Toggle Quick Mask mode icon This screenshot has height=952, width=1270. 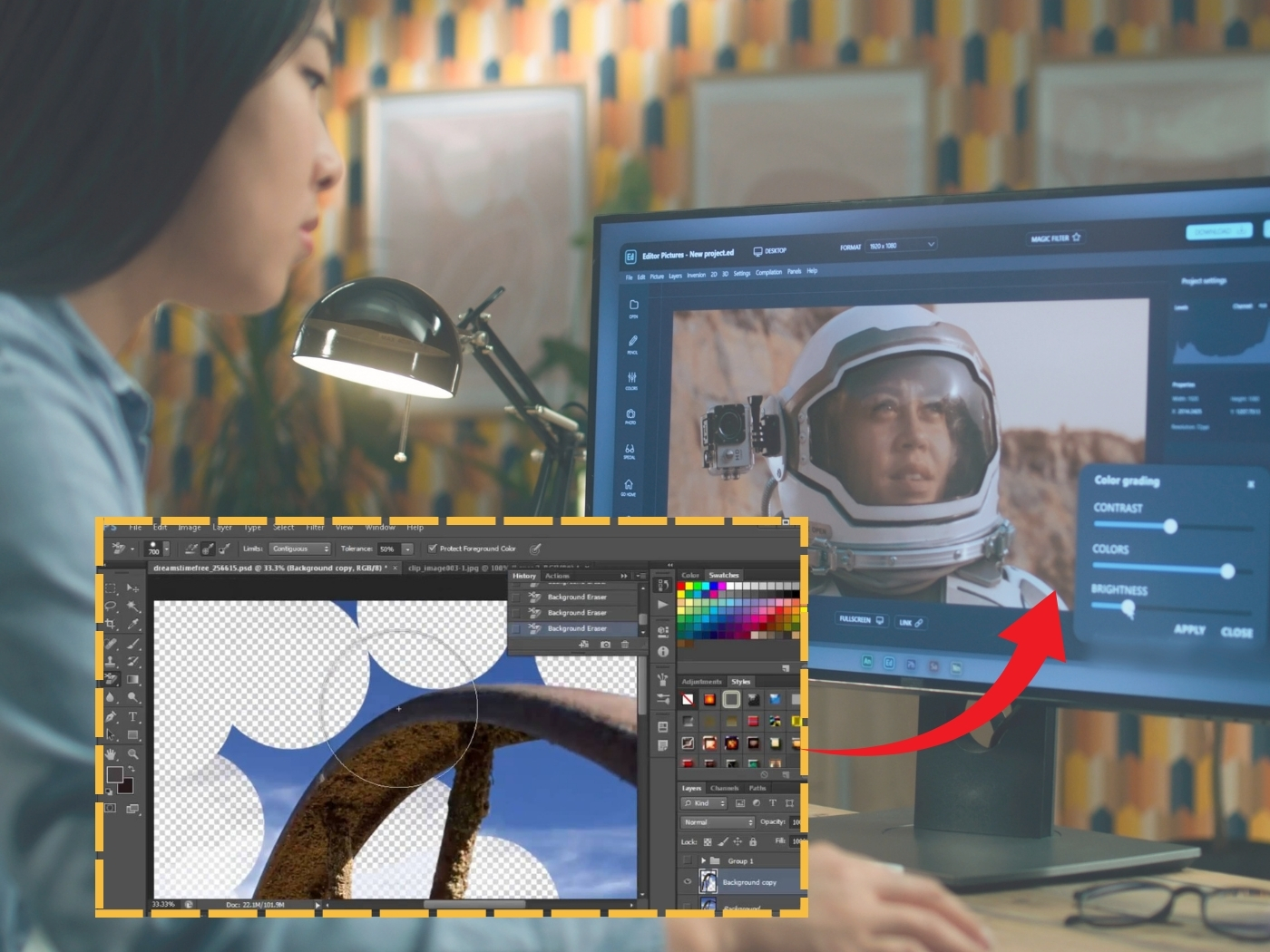click(x=110, y=808)
